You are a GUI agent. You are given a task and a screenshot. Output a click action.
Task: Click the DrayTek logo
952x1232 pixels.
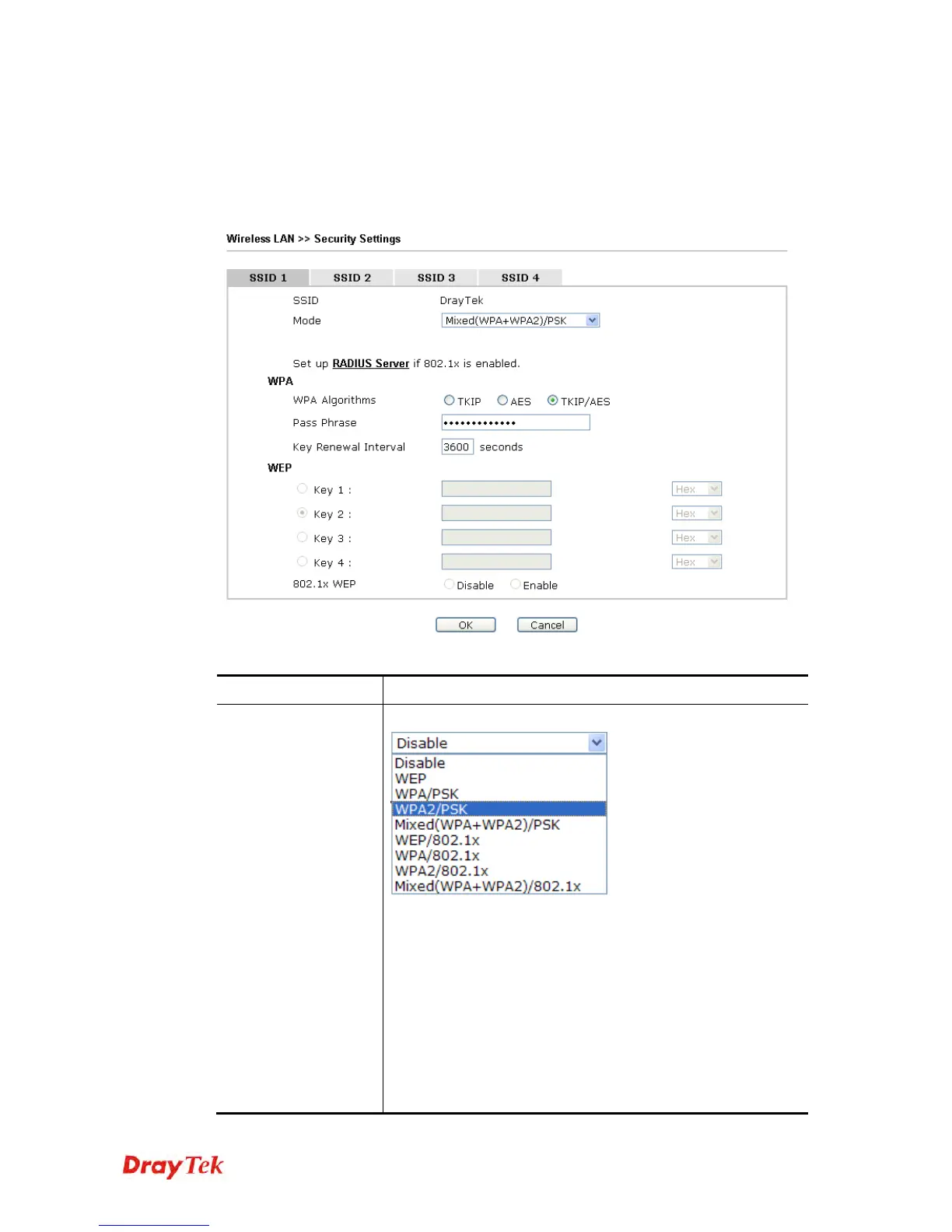pos(173,1166)
